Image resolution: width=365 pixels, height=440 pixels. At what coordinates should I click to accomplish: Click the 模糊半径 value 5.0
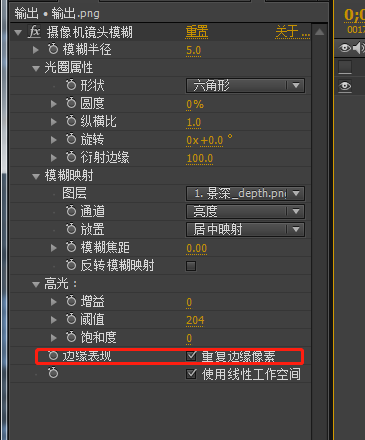pyautogui.click(x=193, y=51)
